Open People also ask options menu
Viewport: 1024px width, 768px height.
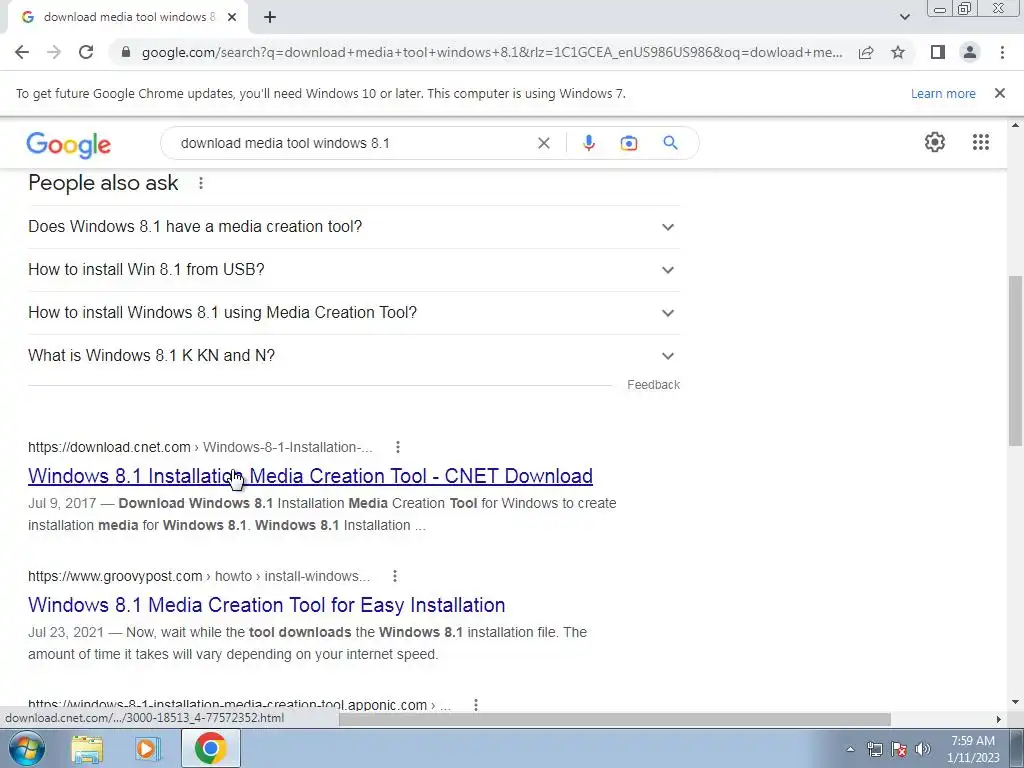(200, 183)
